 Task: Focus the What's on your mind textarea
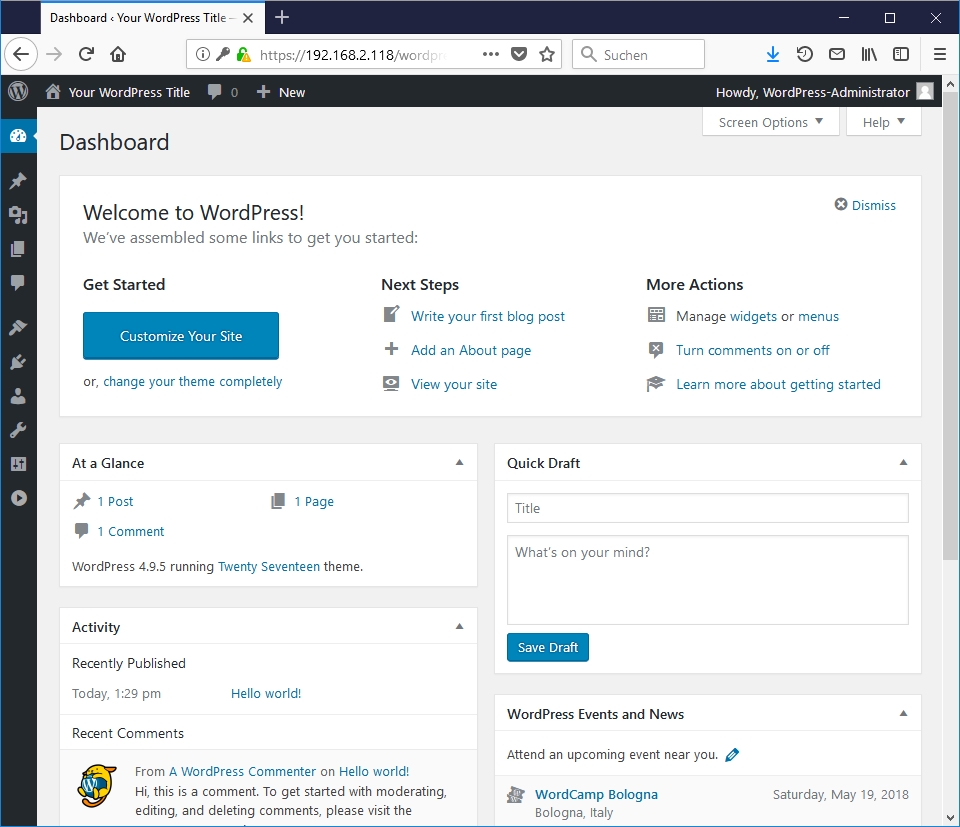[x=707, y=580]
